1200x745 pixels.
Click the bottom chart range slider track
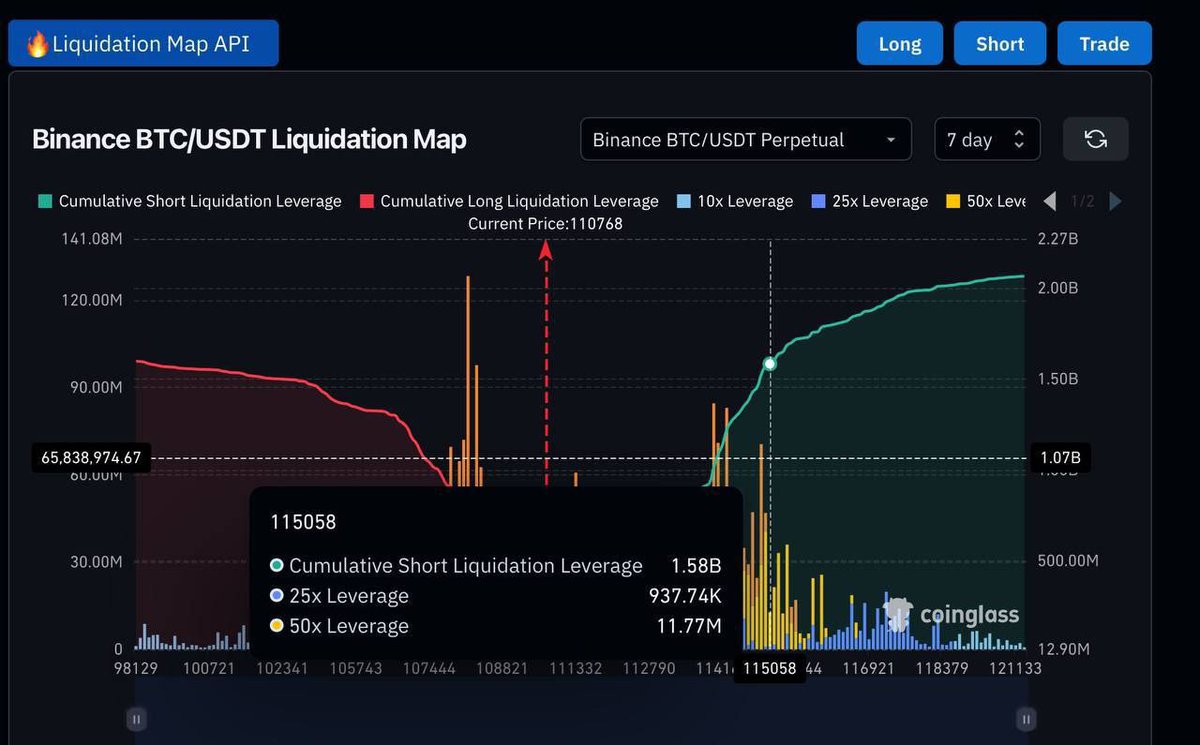coord(580,719)
